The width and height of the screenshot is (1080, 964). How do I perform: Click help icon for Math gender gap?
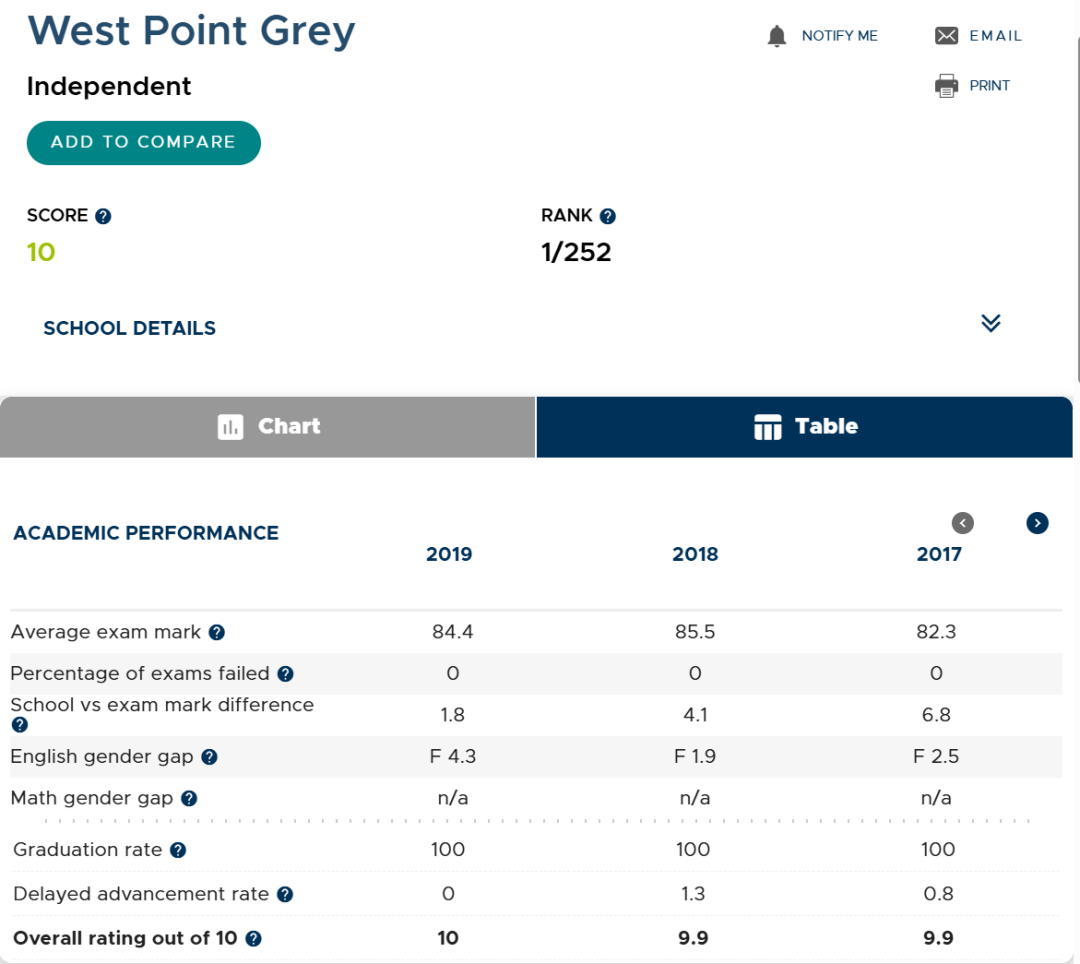189,798
